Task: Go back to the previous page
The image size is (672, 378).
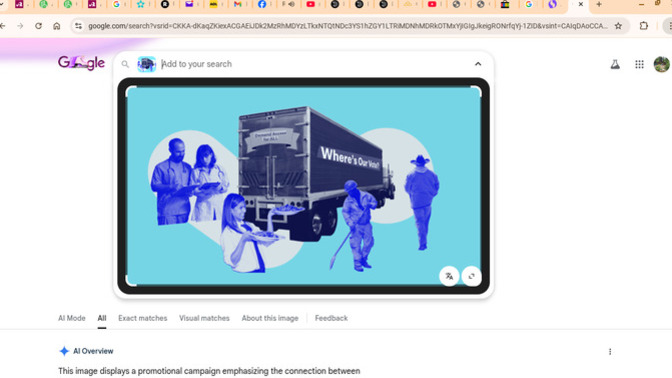Action: pyautogui.click(x=3, y=26)
